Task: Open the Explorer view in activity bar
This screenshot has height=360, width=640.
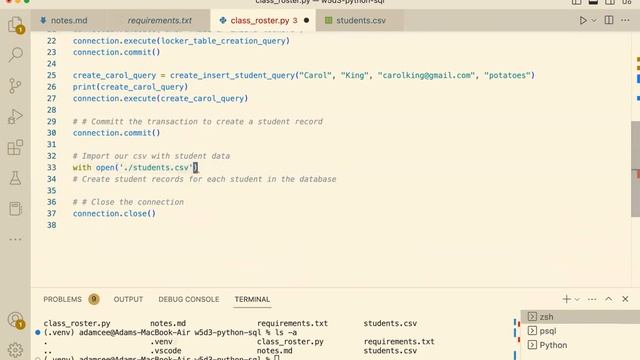Action: point(16,24)
